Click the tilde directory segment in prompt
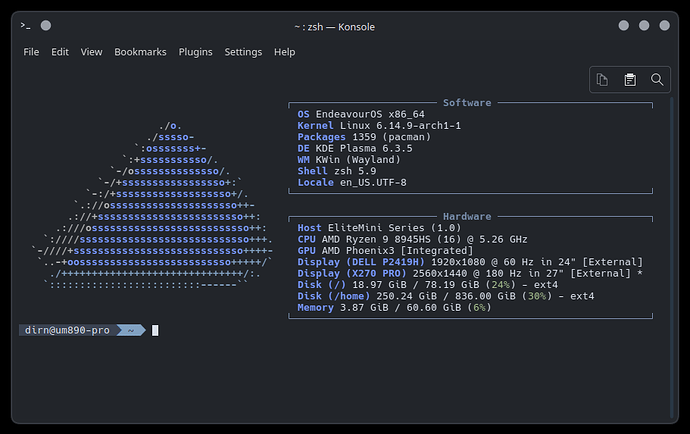 click(x=131, y=330)
